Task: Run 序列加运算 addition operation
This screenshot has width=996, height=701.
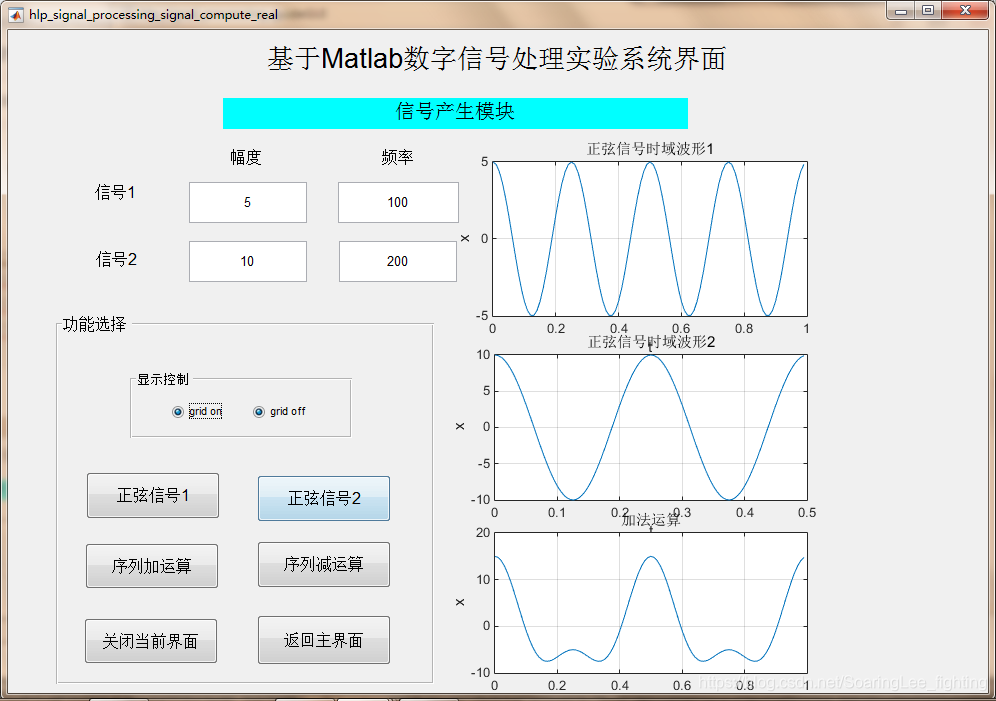Action: pos(152,566)
